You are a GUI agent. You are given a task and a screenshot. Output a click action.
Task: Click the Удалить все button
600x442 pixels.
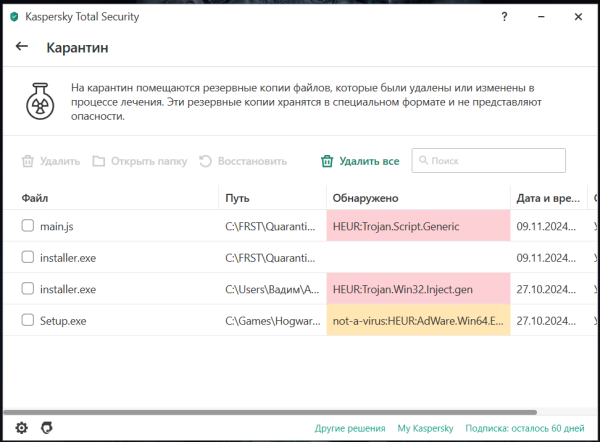click(369, 161)
